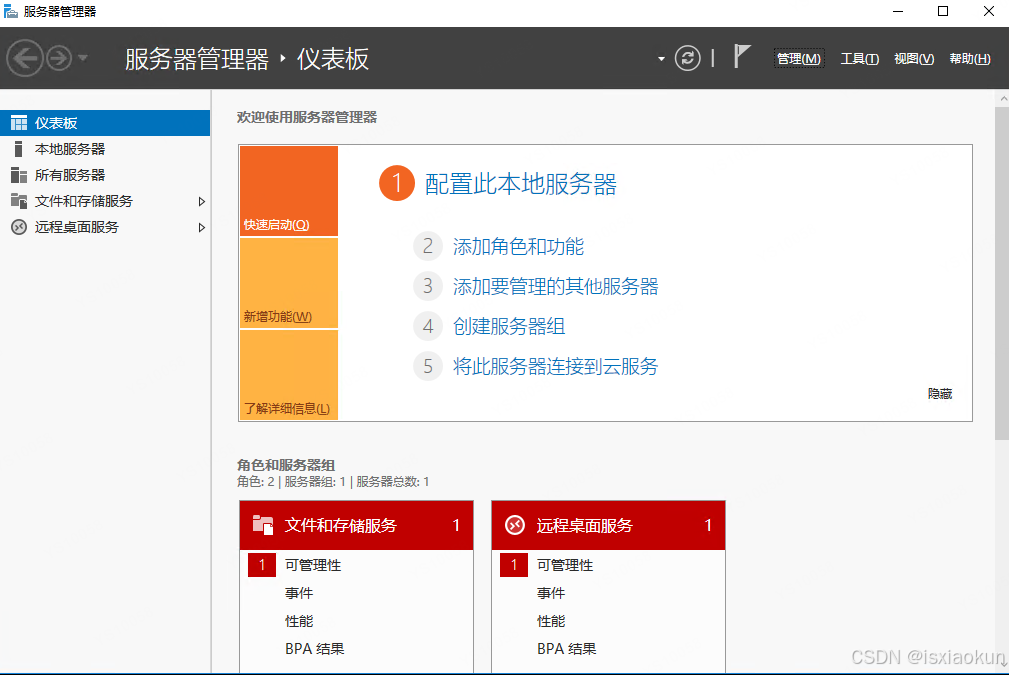Viewport: 1009px width, 675px height.
Task: Open notifications via the flag icon
Action: tap(741, 57)
